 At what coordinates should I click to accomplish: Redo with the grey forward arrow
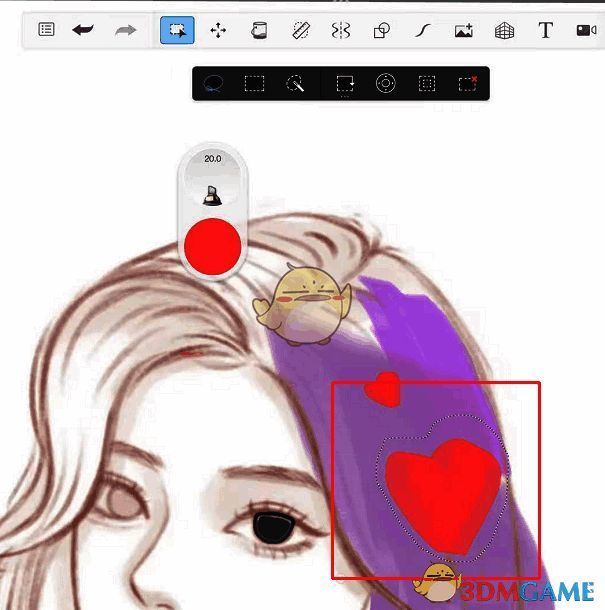pos(125,30)
